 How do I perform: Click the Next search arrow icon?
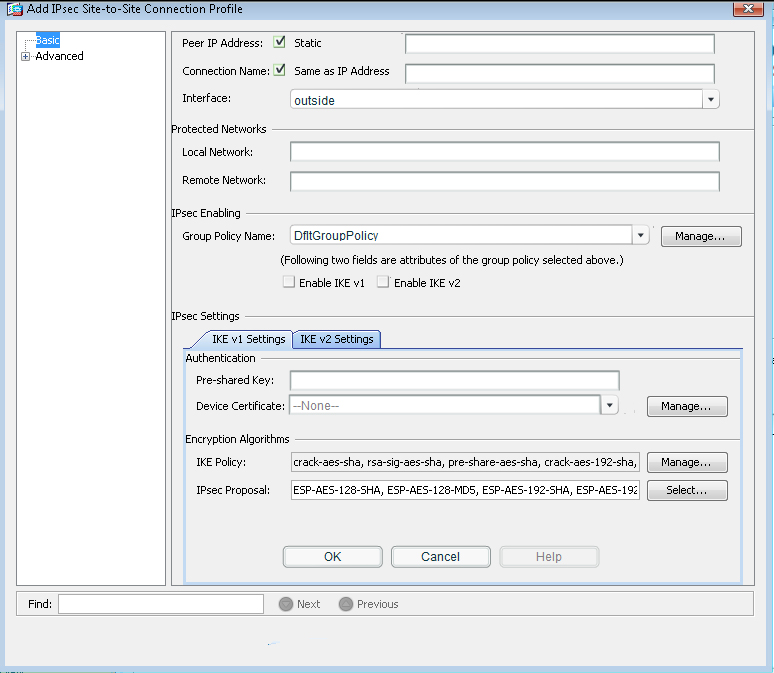pyautogui.click(x=286, y=604)
